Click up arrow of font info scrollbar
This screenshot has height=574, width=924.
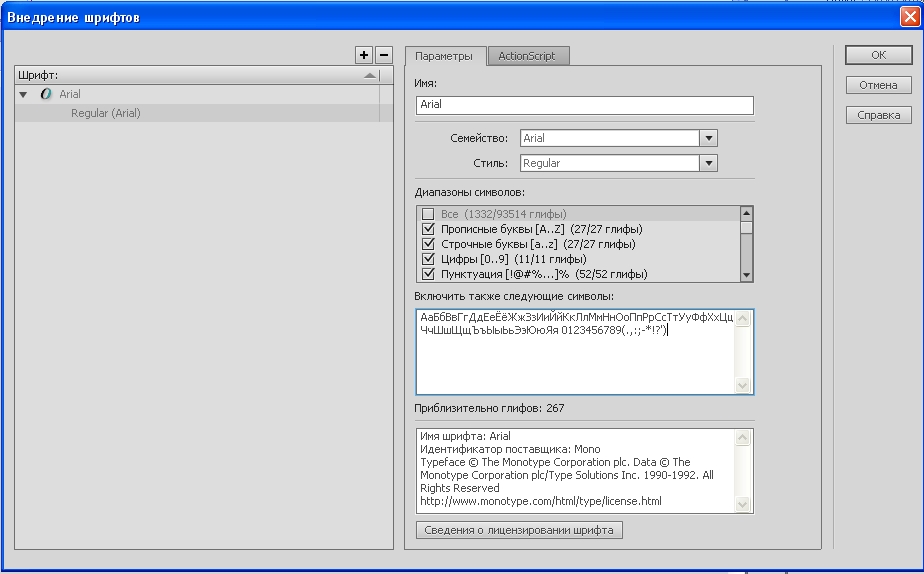click(x=742, y=437)
